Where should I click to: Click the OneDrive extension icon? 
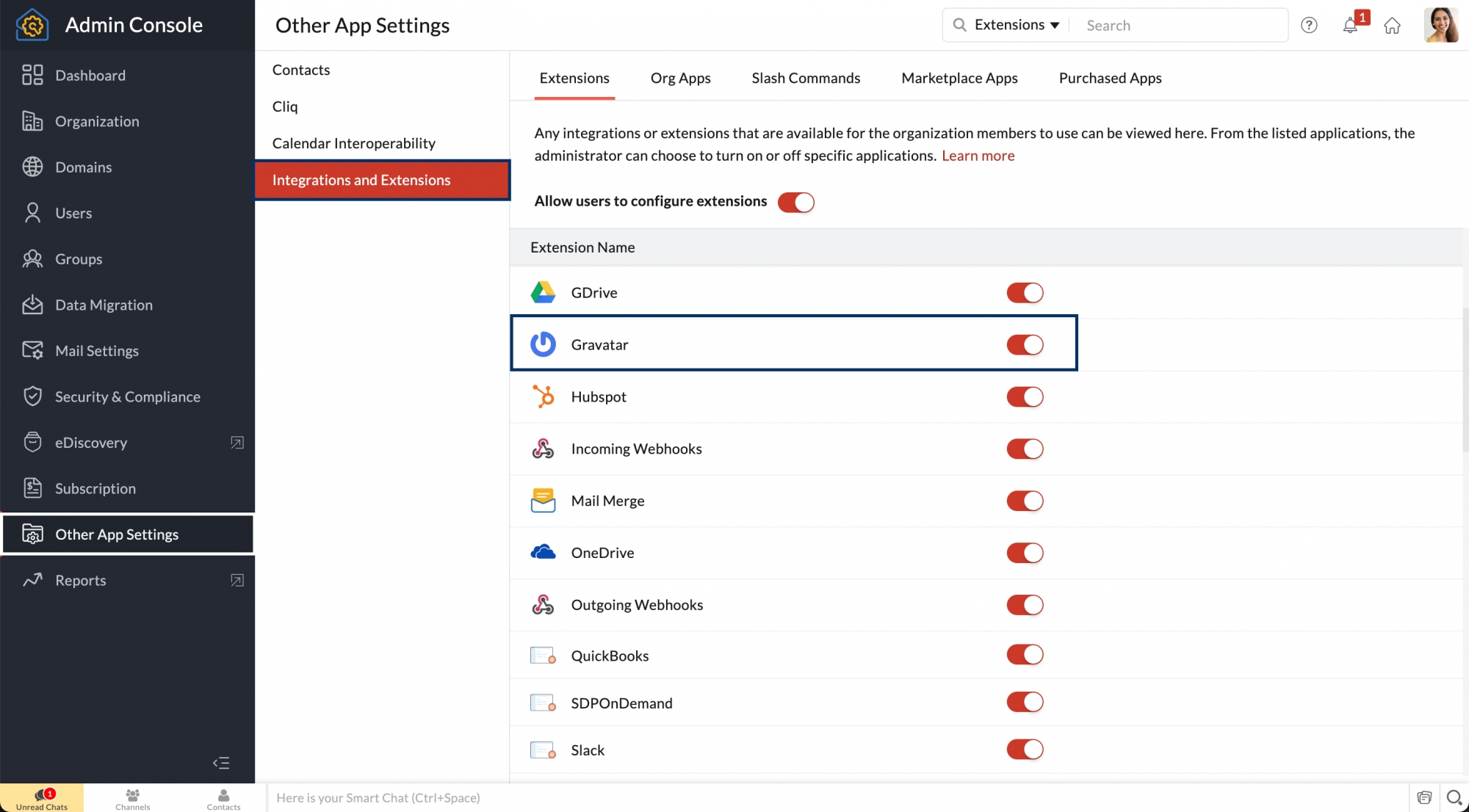pyautogui.click(x=543, y=551)
